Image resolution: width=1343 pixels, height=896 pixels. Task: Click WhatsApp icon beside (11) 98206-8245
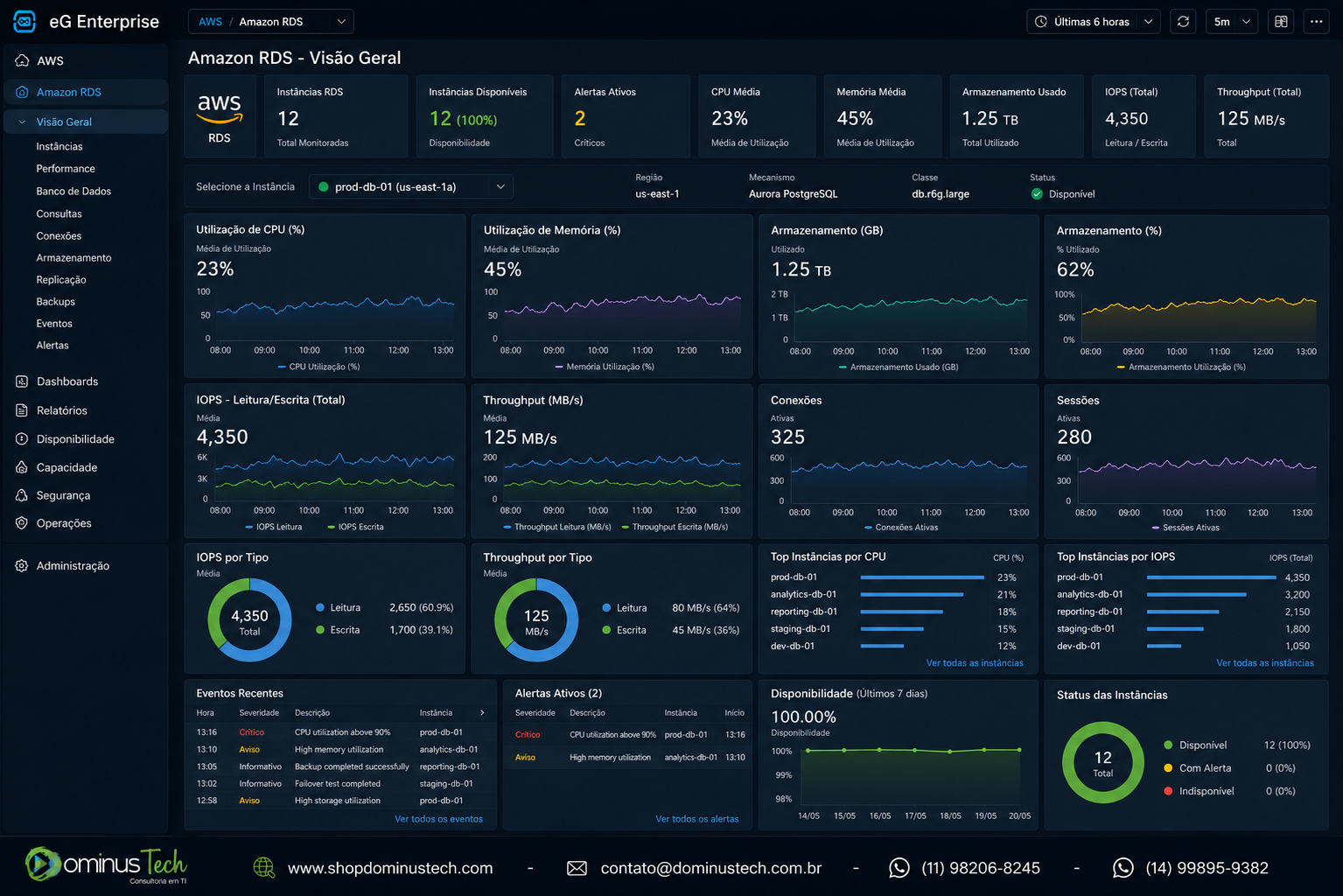[899, 868]
